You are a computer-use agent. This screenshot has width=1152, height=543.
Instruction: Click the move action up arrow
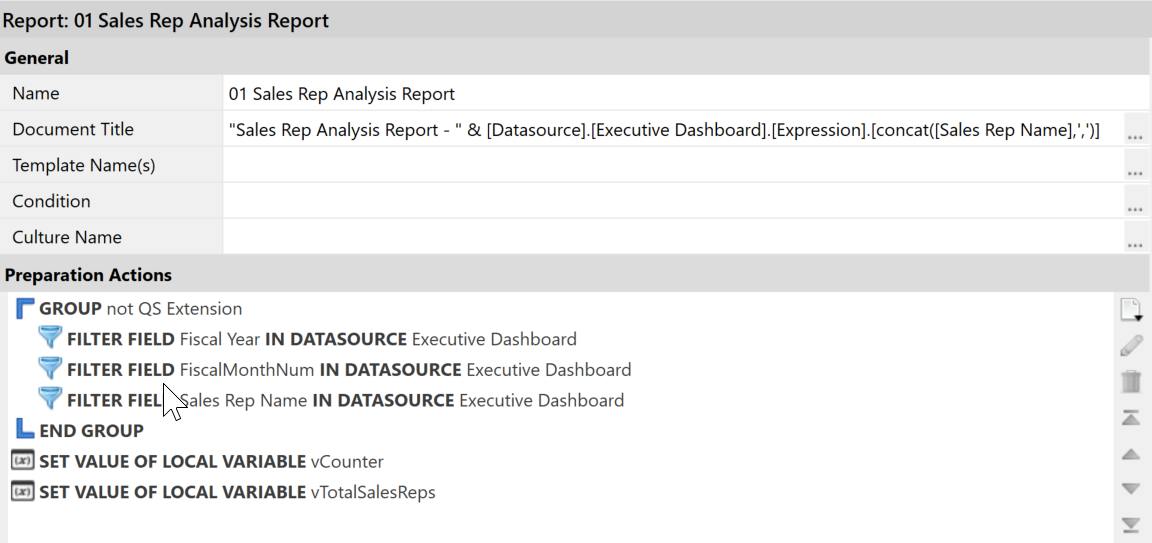click(1131, 454)
